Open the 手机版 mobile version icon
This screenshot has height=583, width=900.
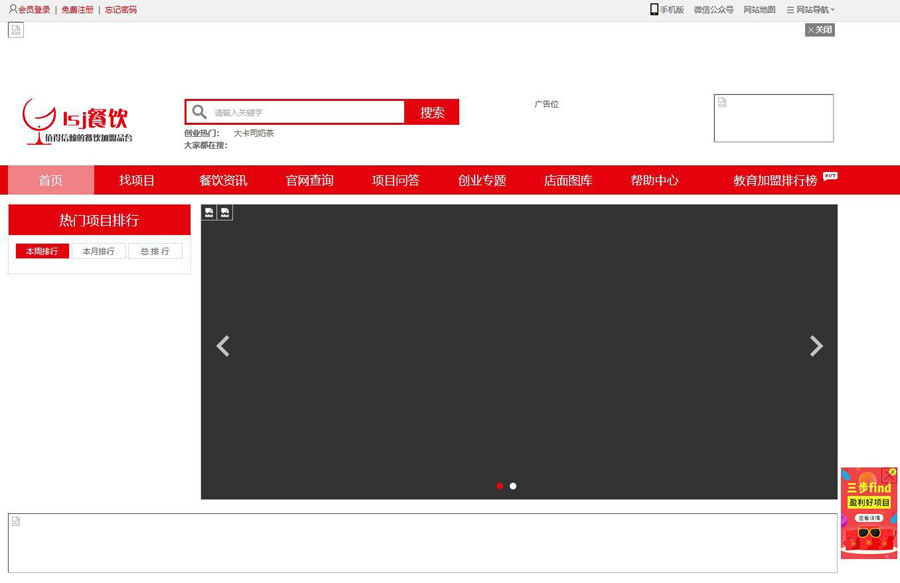(x=654, y=10)
